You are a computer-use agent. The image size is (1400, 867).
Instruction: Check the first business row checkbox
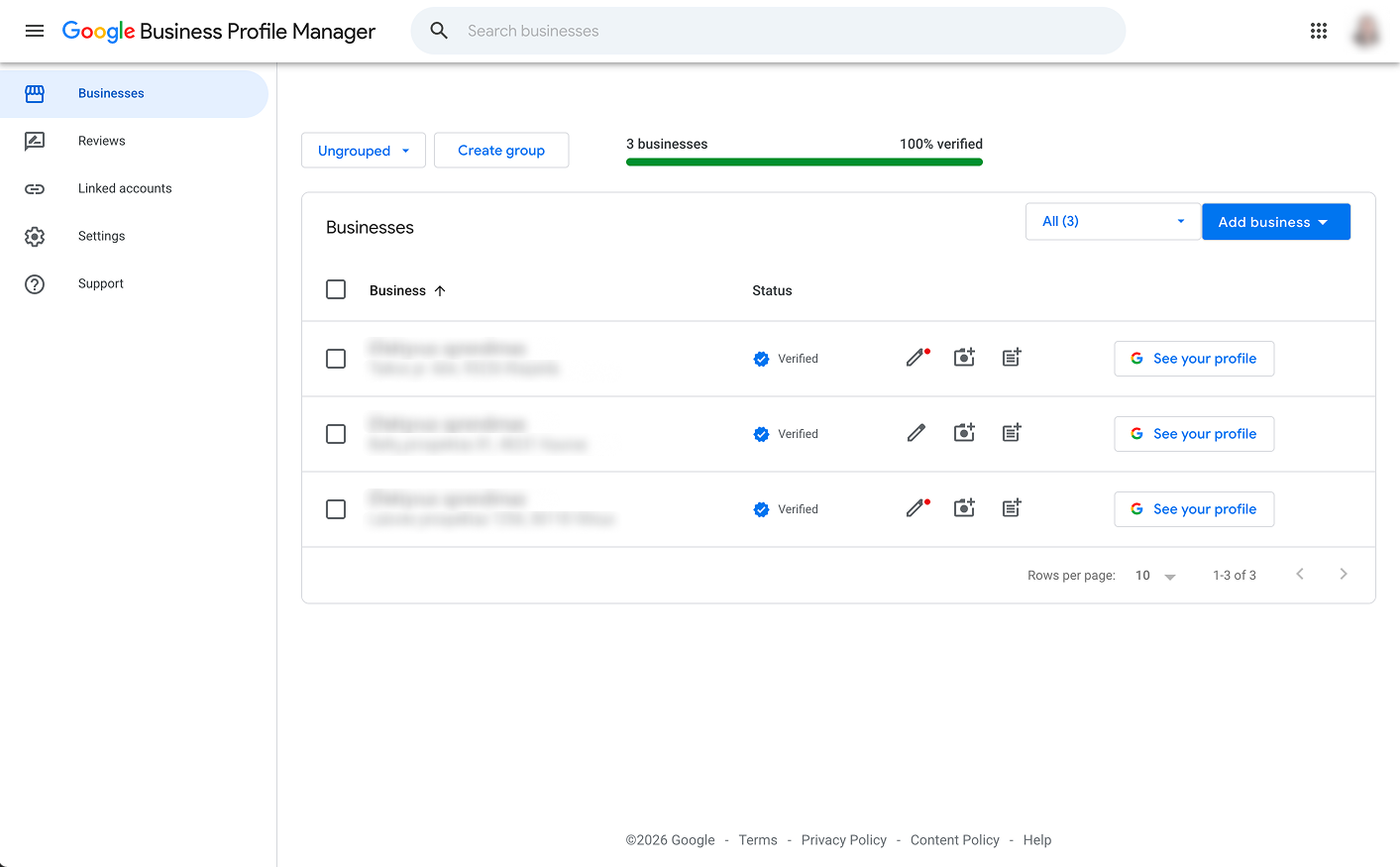[336, 359]
